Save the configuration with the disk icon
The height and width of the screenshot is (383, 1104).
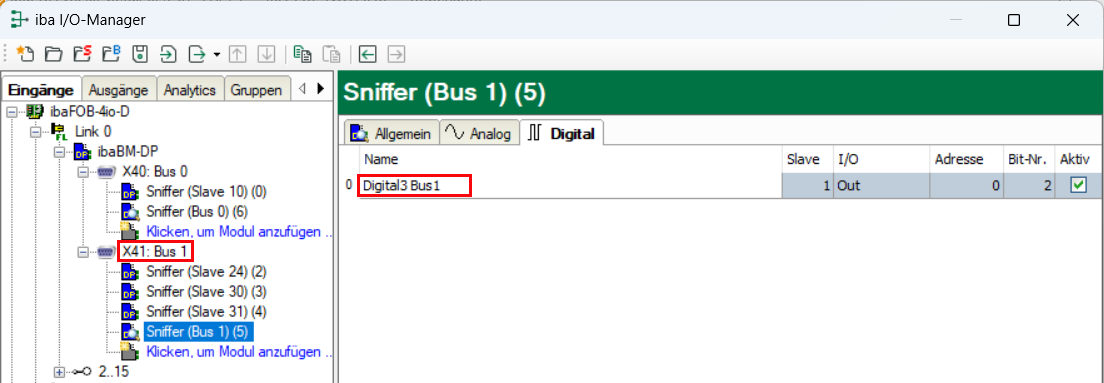tap(139, 54)
